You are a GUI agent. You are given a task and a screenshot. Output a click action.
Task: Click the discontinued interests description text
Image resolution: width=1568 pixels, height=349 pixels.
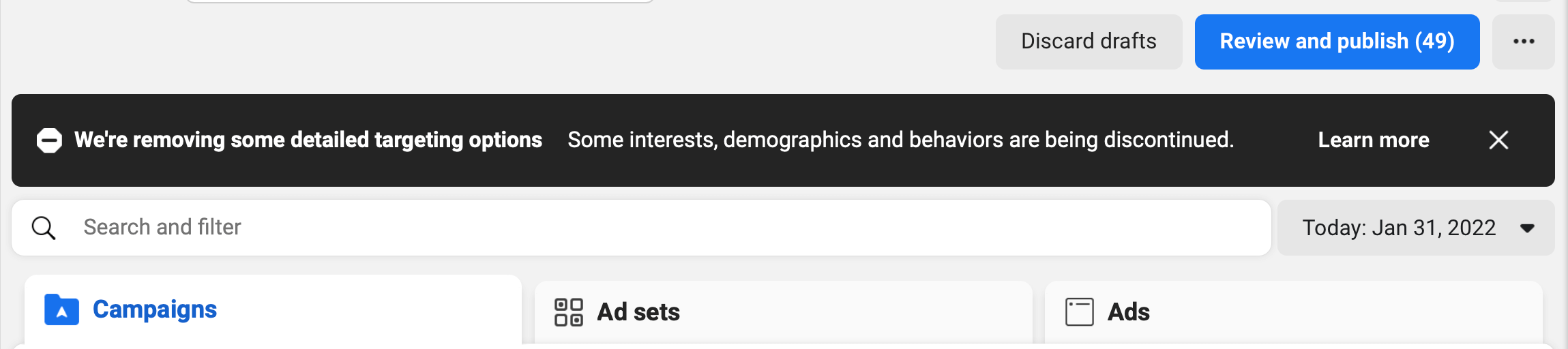[900, 140]
